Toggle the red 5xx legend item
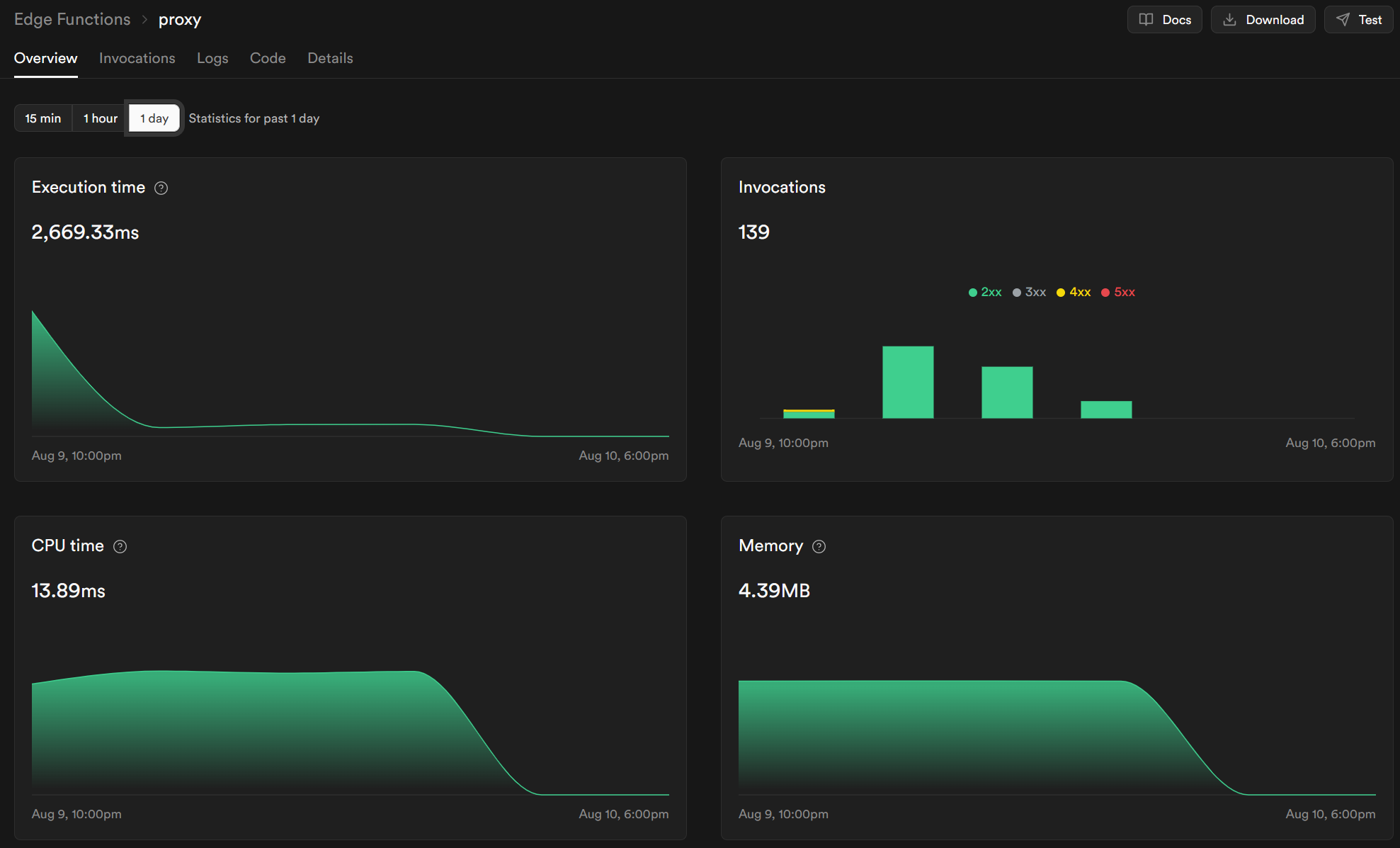 pyautogui.click(x=1118, y=293)
